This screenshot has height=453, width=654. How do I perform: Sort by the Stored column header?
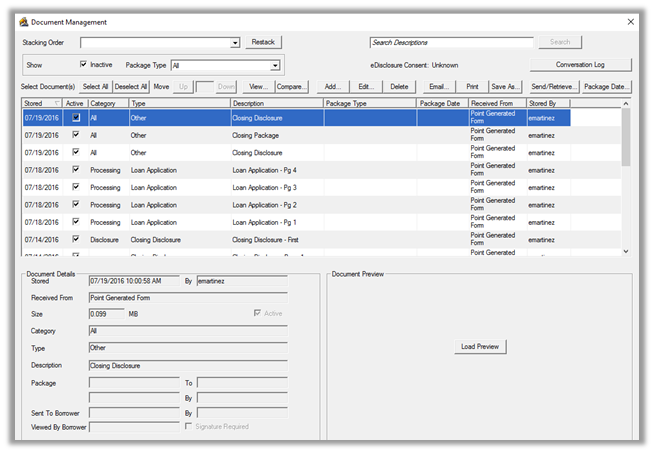tap(42, 103)
